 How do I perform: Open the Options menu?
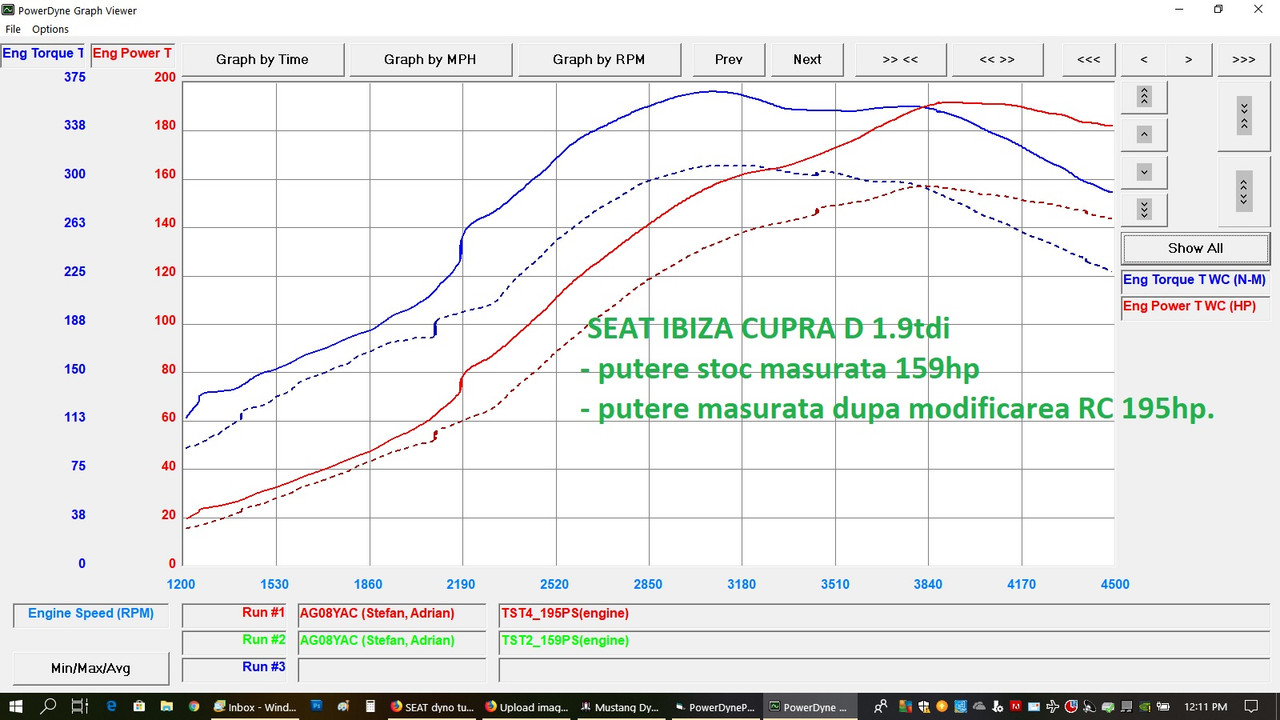tap(50, 29)
